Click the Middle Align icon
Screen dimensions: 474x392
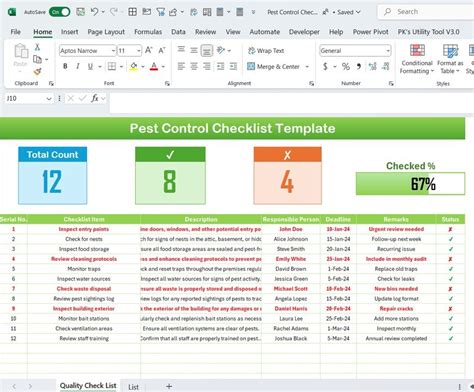194,50
